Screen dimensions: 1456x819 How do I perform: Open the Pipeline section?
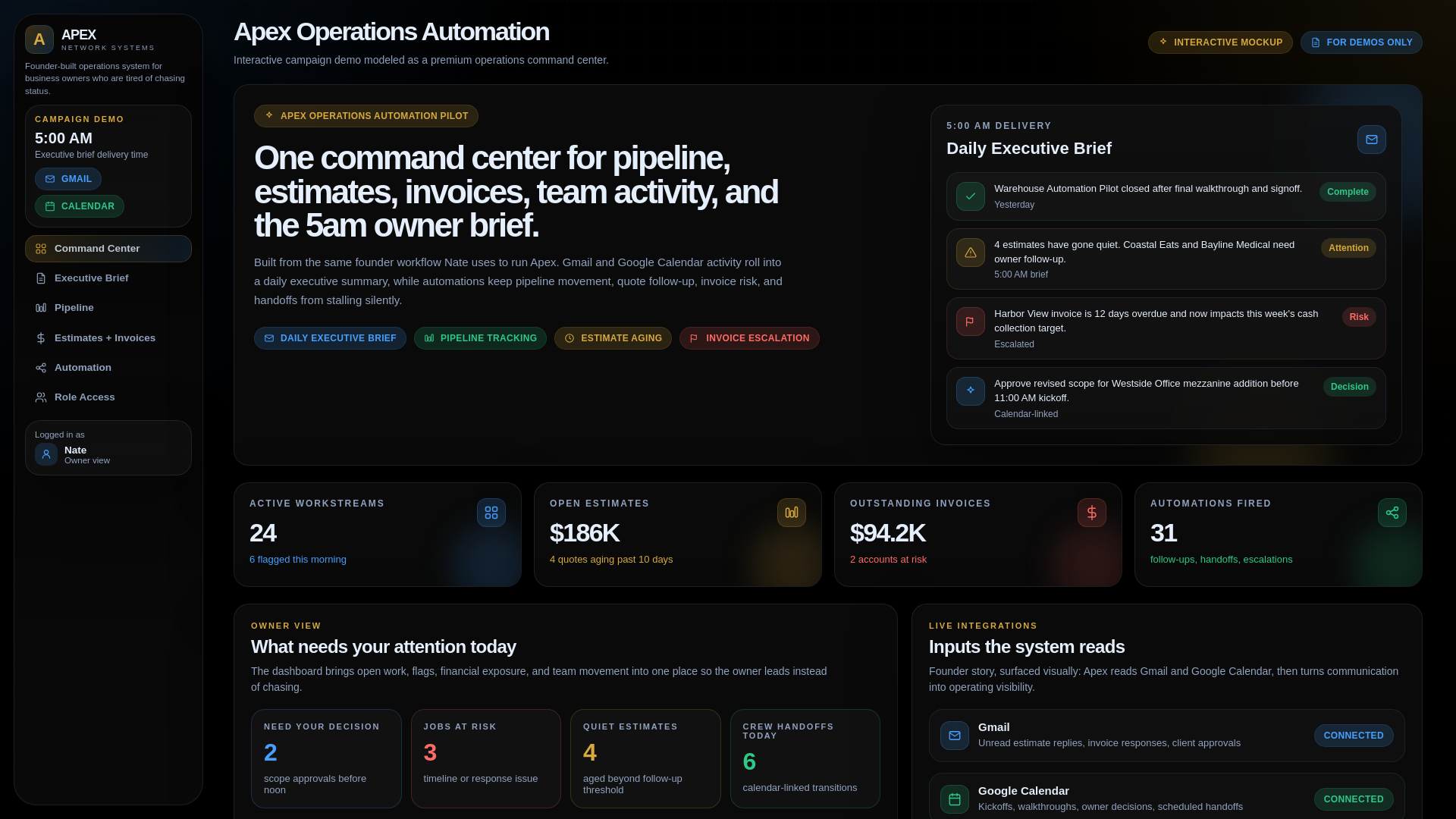[108, 308]
